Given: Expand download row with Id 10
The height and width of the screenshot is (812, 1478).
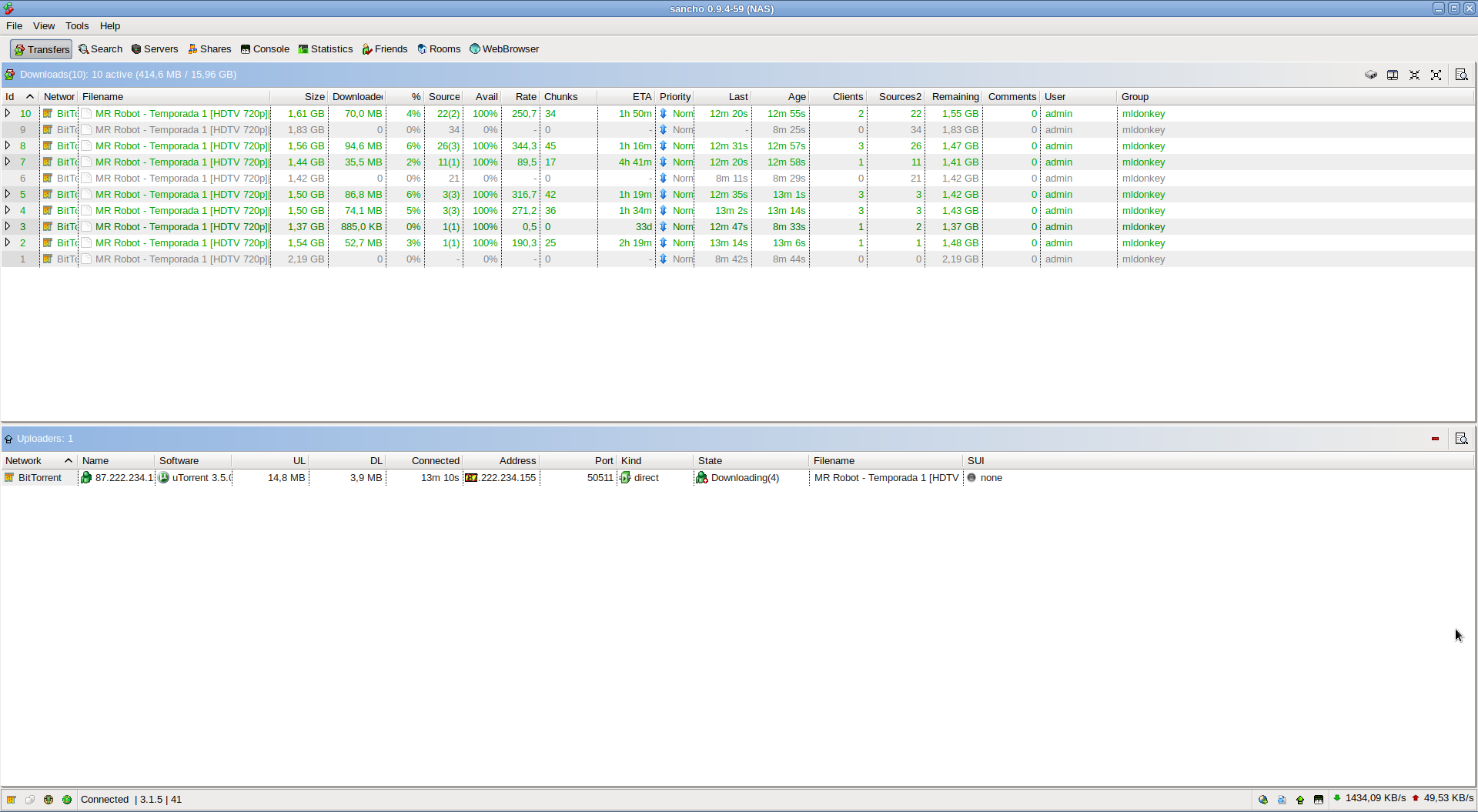Looking at the screenshot, I should click(x=8, y=113).
